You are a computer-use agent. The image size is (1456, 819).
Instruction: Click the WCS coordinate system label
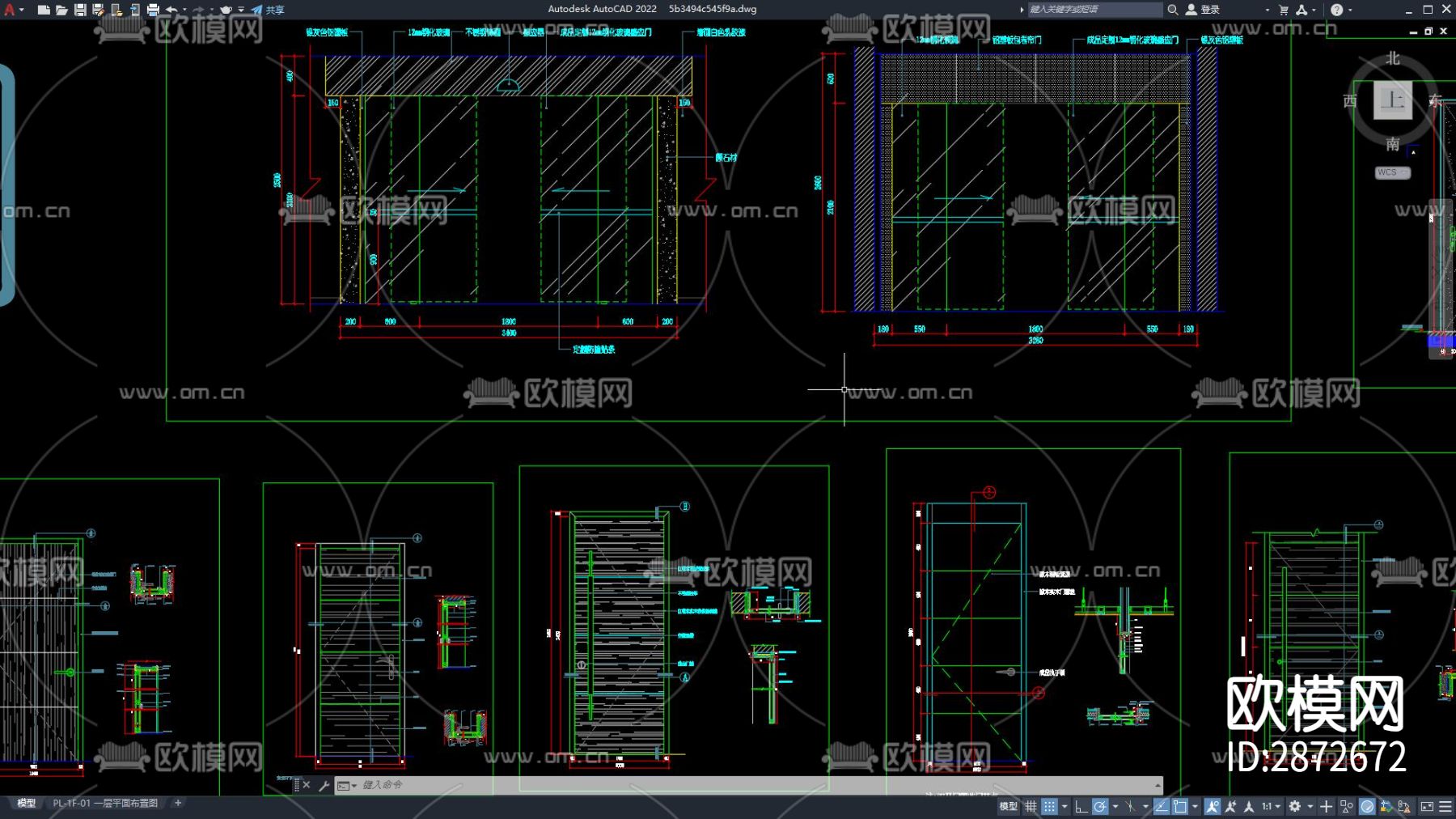coord(1388,172)
